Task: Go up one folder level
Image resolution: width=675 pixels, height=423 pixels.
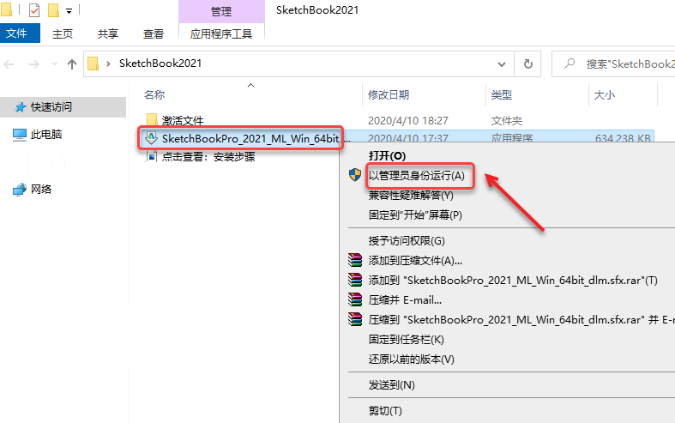Action: [72, 65]
